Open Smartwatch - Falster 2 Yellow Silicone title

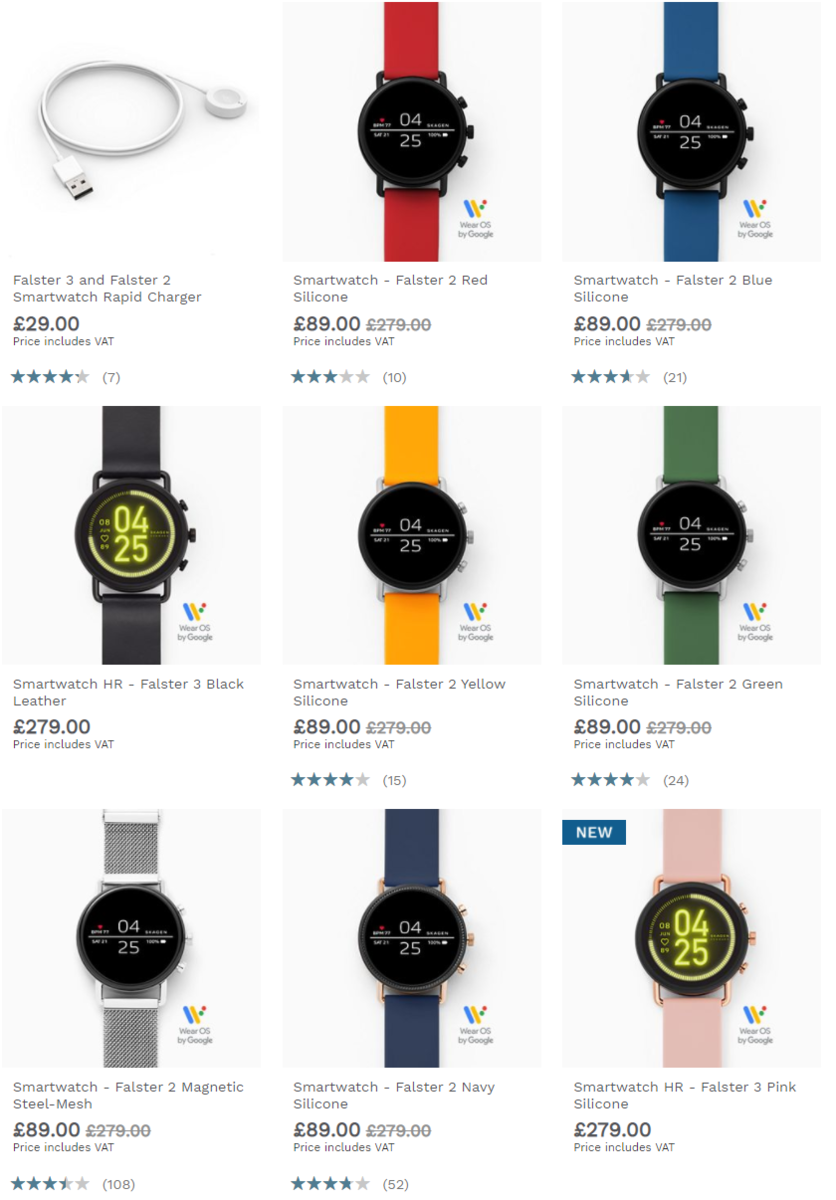[399, 692]
